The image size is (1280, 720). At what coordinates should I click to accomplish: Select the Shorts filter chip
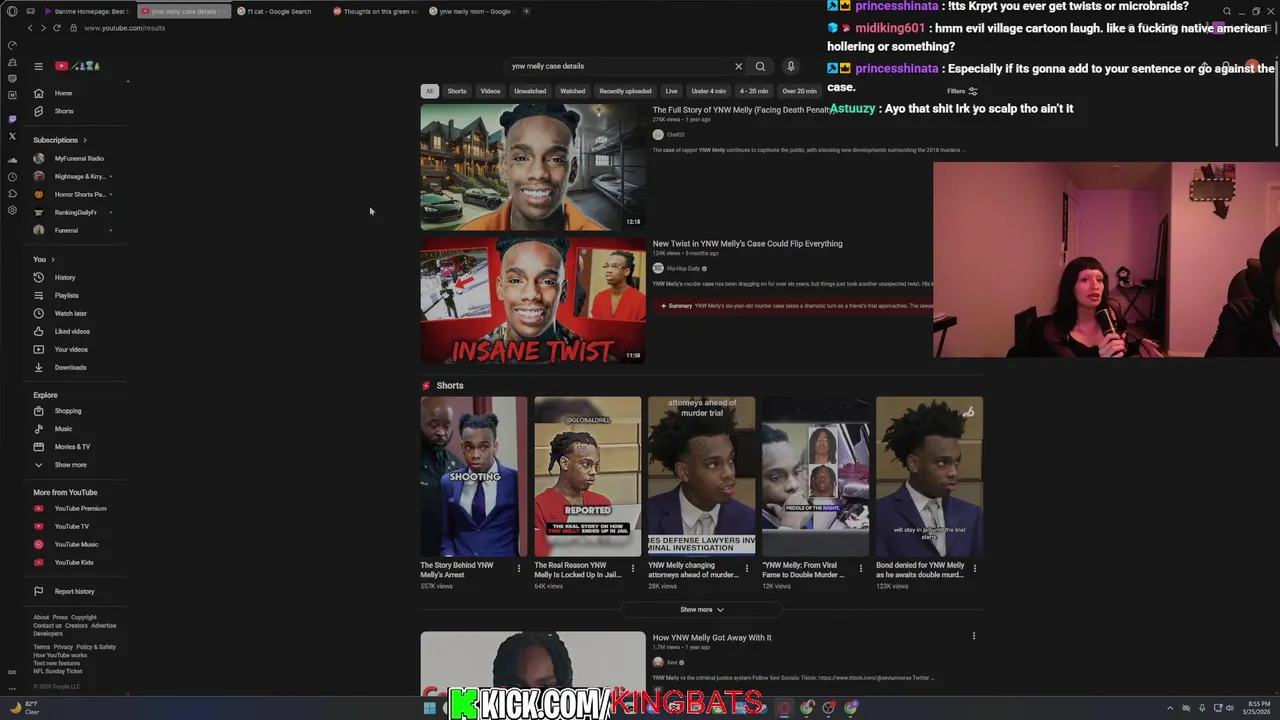457,91
